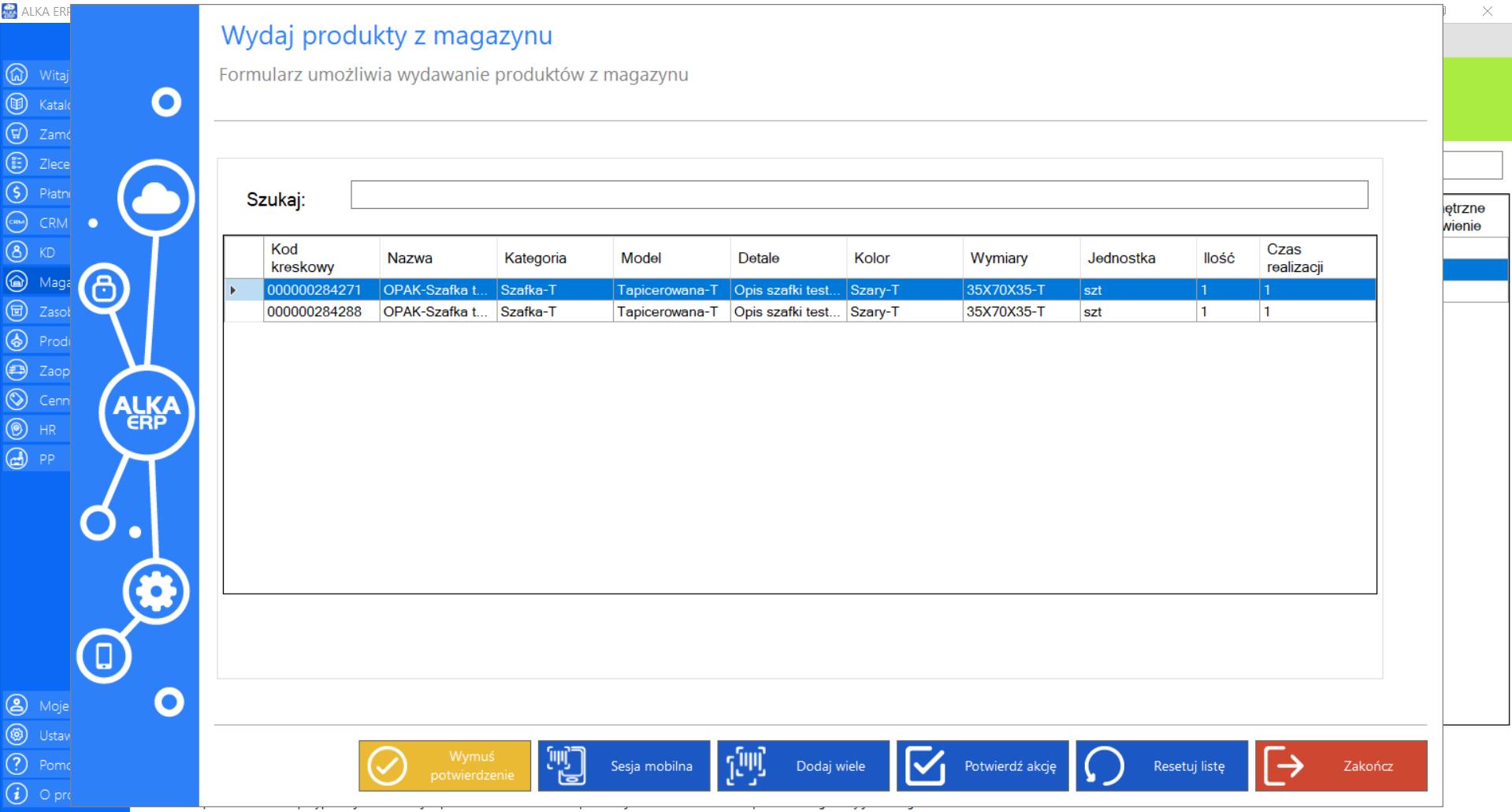Click 35X70X35-T in row 000000284288
1512x812 pixels.
pyautogui.click(x=1021, y=311)
